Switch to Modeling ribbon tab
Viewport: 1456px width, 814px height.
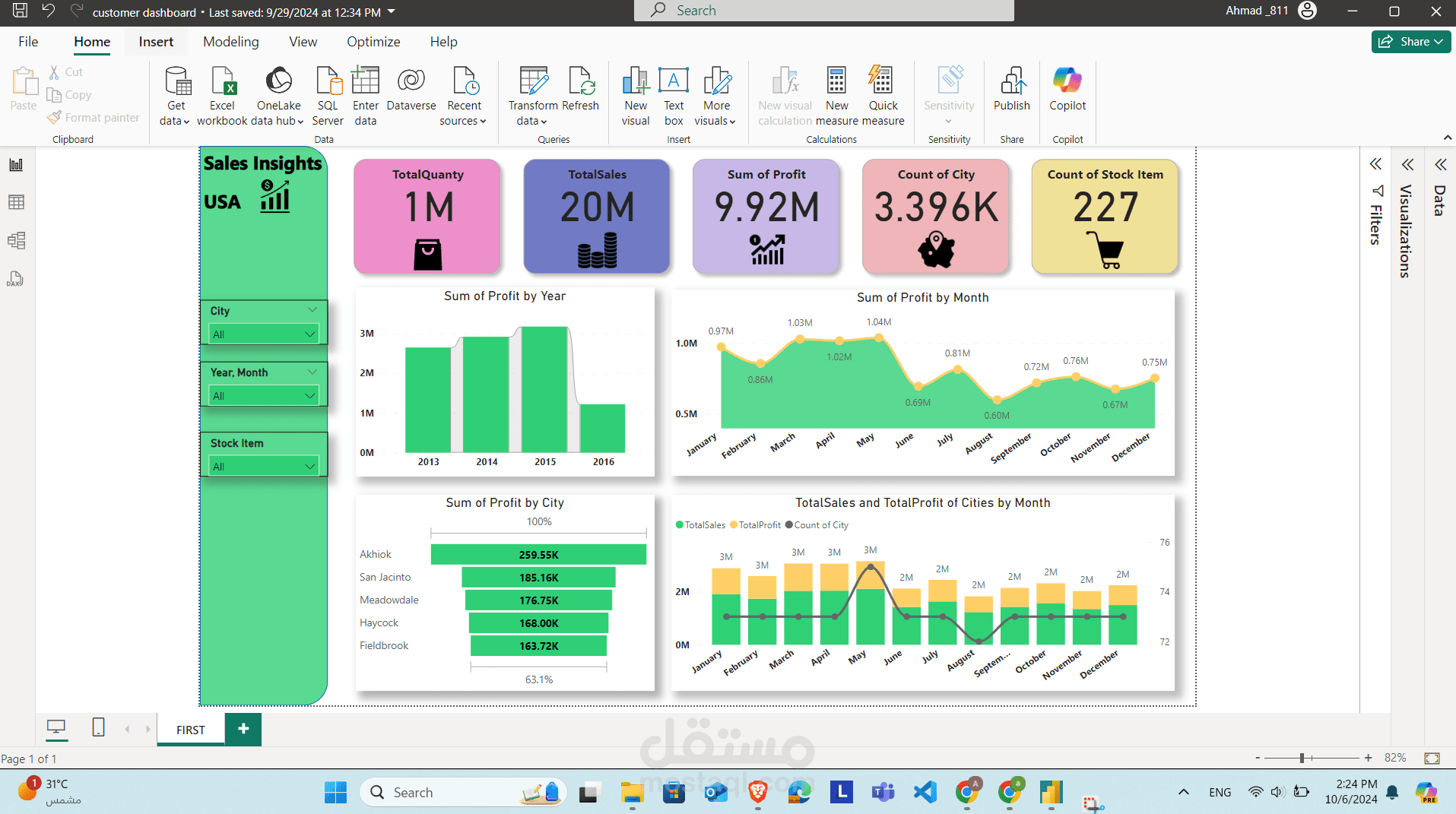pyautogui.click(x=230, y=42)
